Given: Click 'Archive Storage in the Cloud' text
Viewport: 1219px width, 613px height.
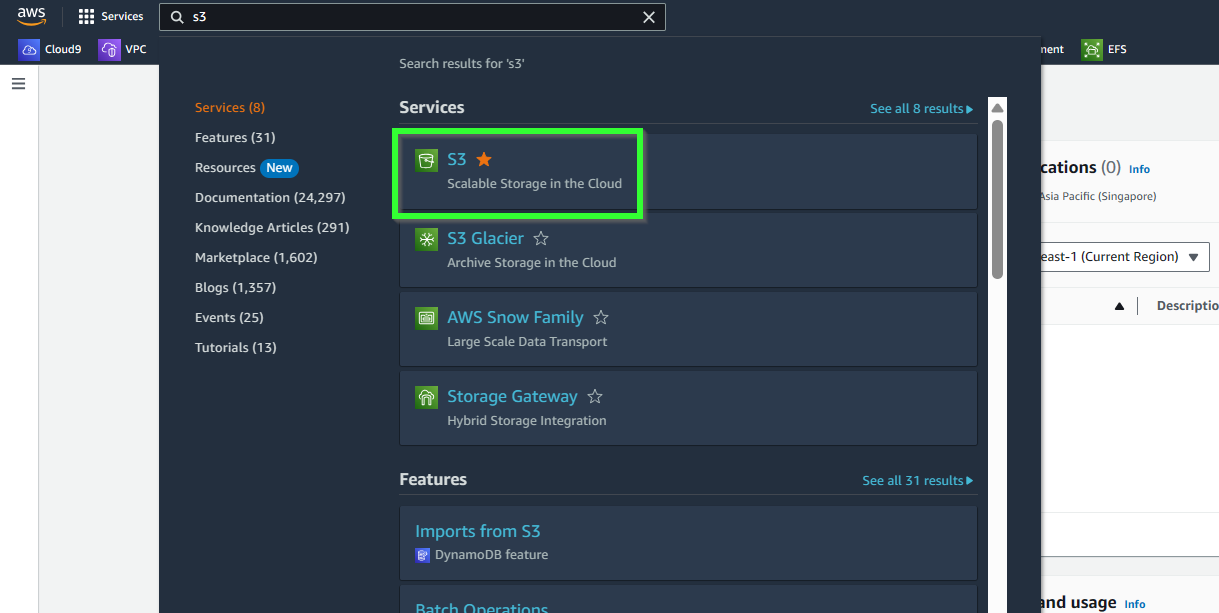Looking at the screenshot, I should coord(532,263).
